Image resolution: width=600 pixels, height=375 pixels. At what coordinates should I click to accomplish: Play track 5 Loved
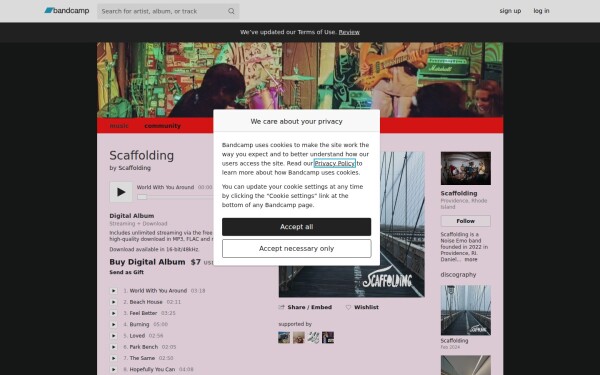(113, 336)
